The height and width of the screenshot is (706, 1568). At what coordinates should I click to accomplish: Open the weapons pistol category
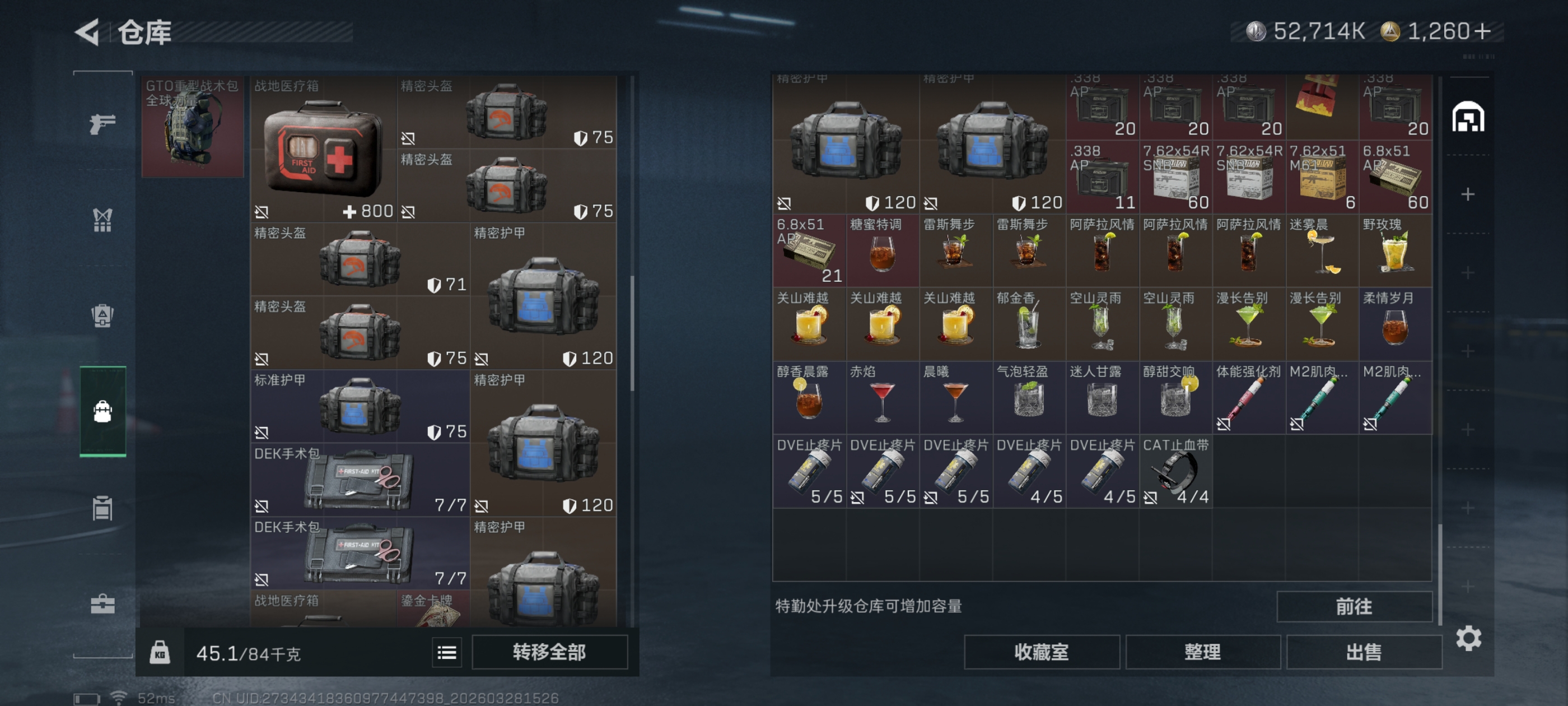102,124
